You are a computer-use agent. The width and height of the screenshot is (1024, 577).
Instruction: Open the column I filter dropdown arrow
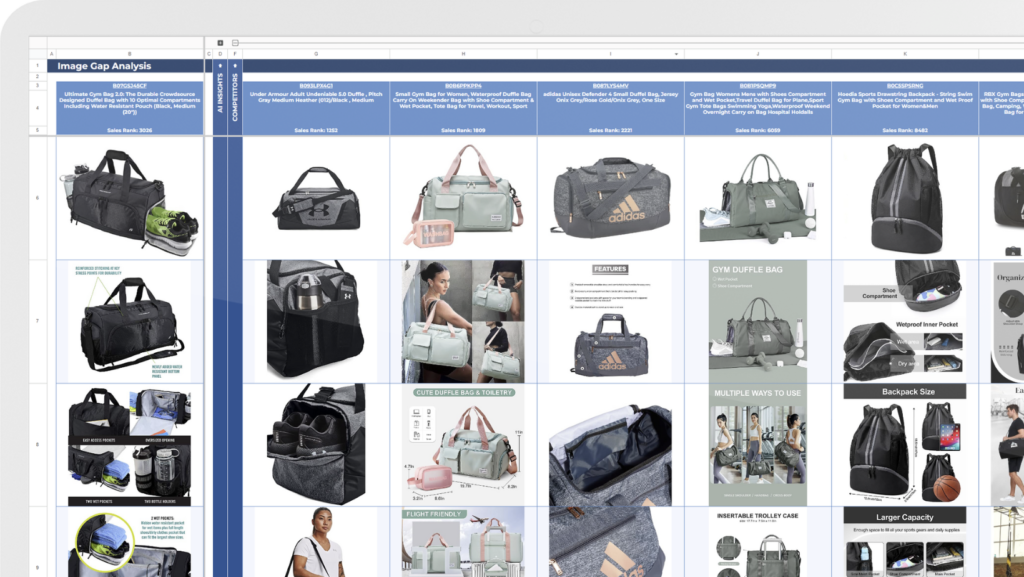coord(676,54)
